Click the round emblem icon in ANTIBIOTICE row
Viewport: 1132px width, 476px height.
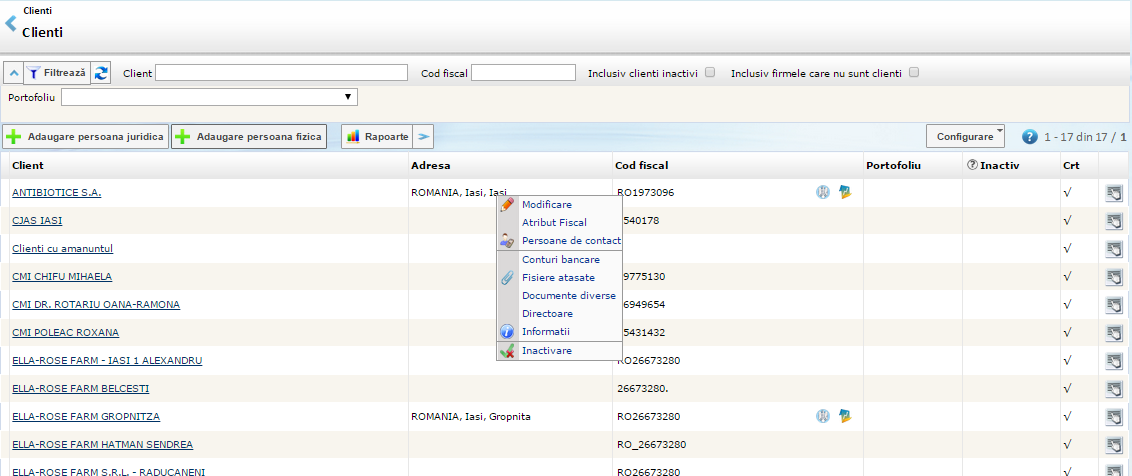click(823, 193)
